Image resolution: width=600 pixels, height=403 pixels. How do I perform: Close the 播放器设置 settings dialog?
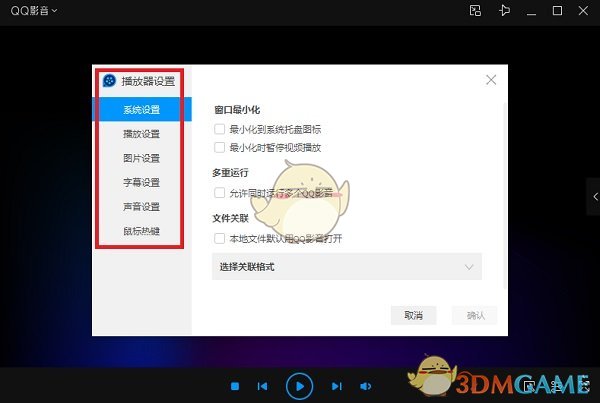point(491,80)
